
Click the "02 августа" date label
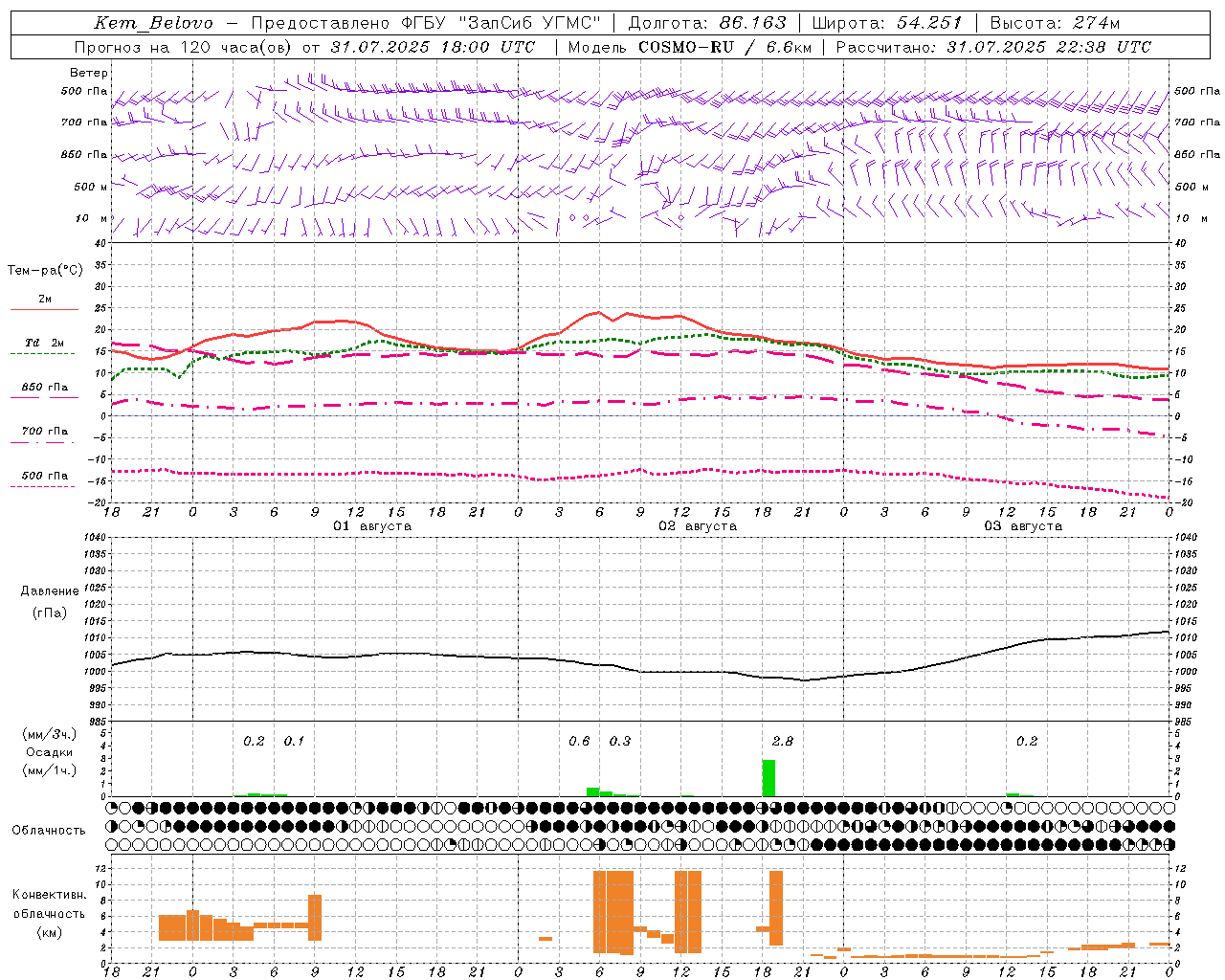(x=698, y=526)
